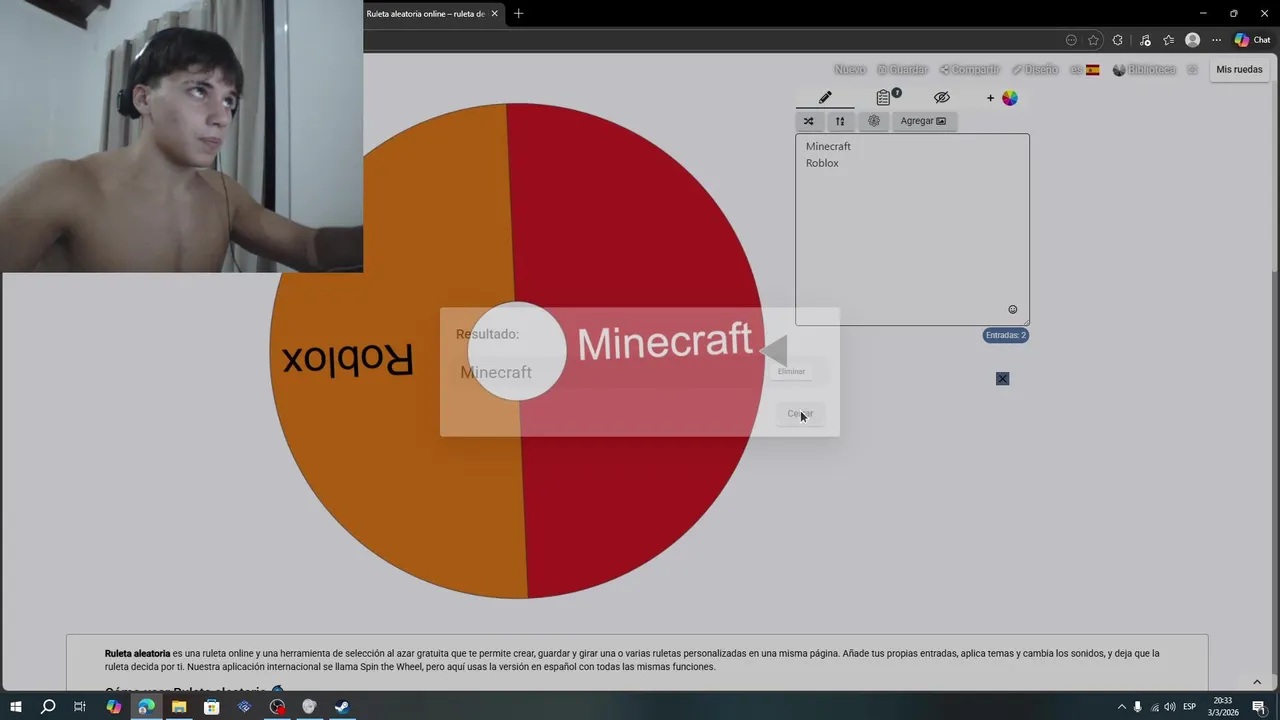Open Windows taskbar search
The width and height of the screenshot is (1280, 720).
point(48,707)
